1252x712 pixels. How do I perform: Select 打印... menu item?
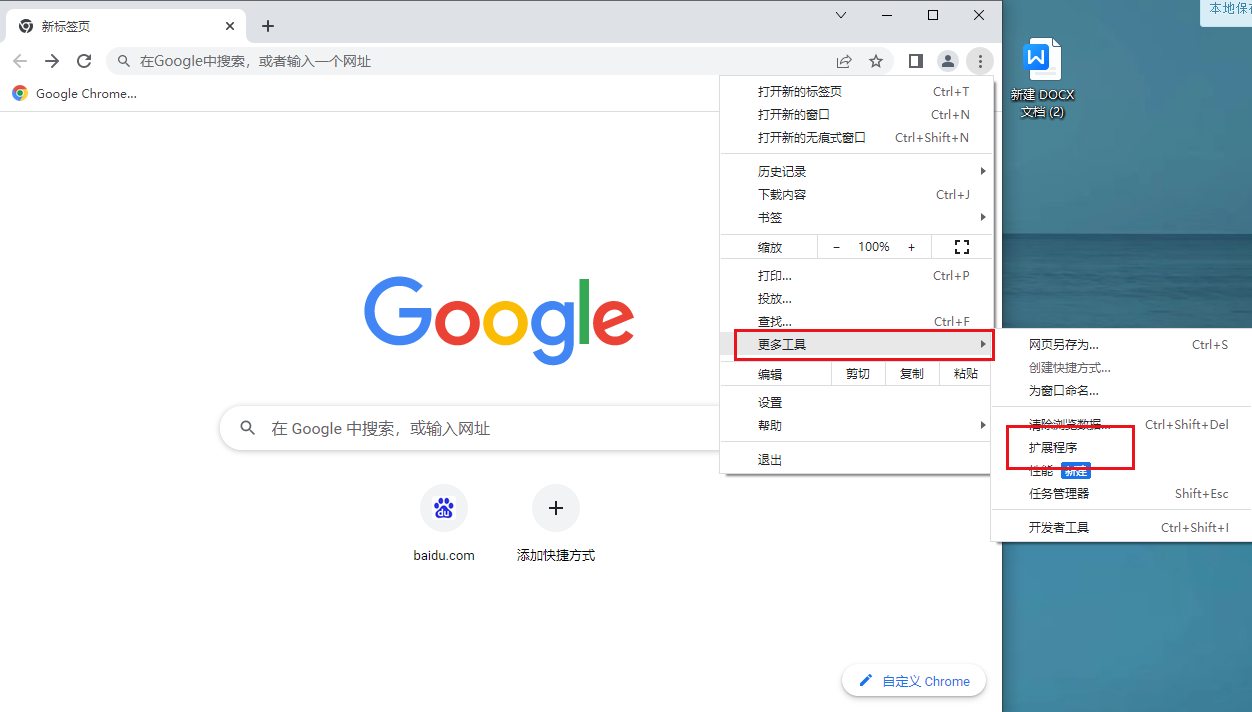coord(856,275)
